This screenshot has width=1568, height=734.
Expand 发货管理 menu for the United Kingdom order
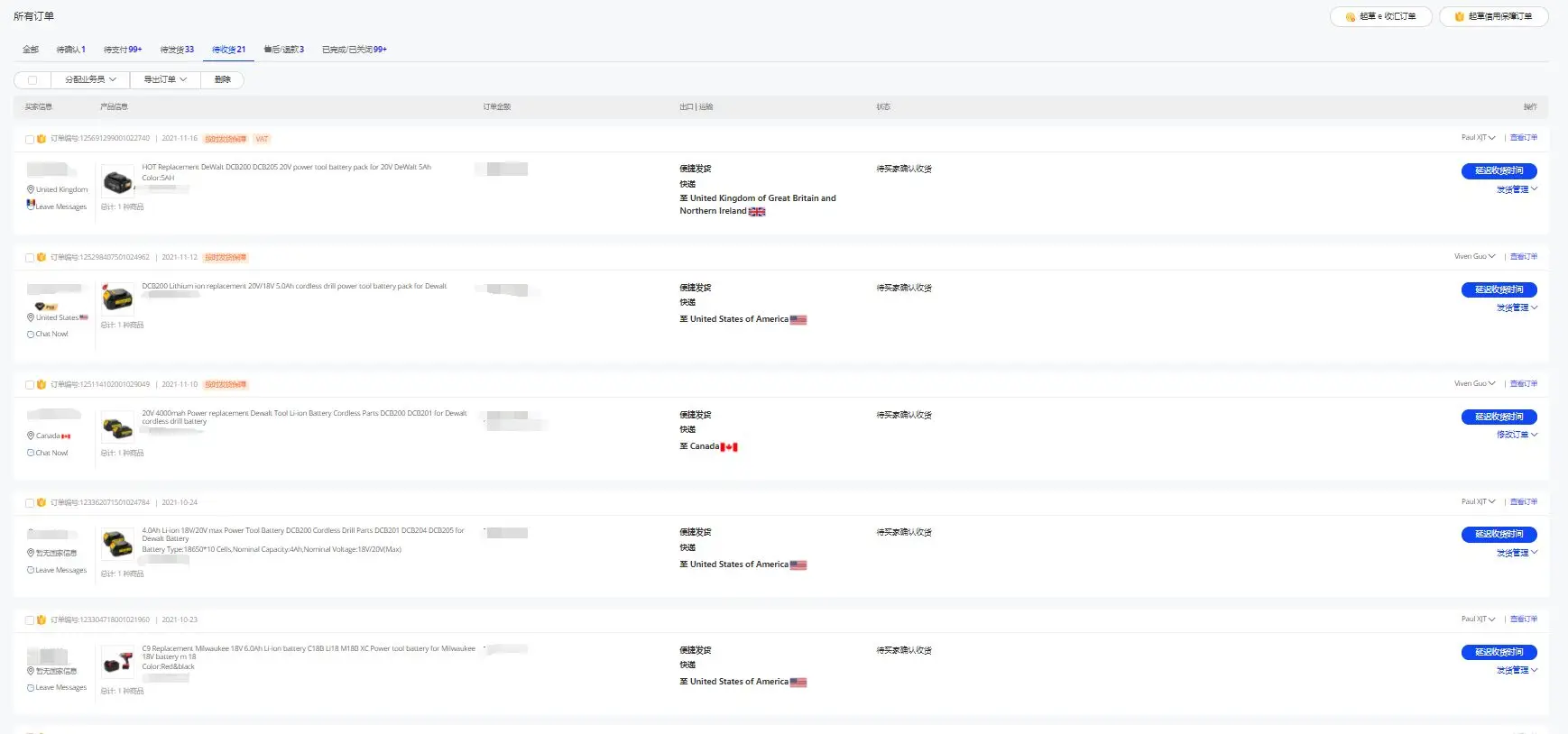pyautogui.click(x=1517, y=189)
